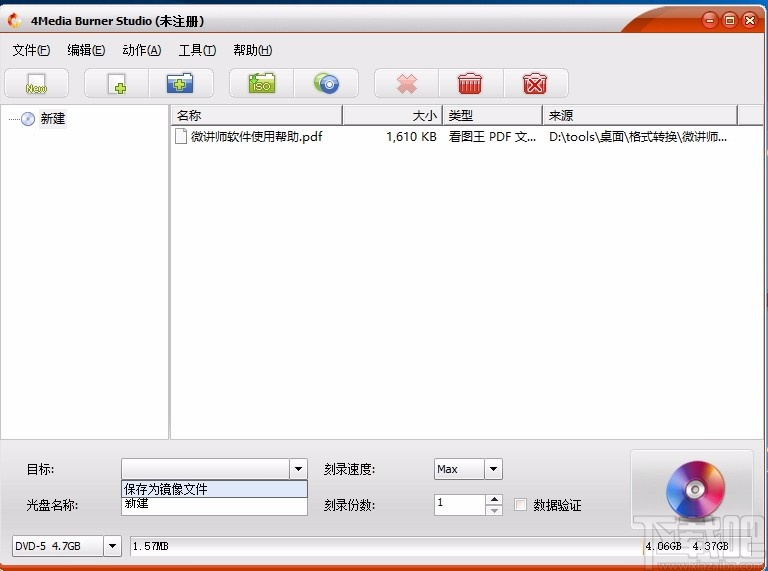
Task: Open the 刻录速度 Max dropdown
Action: point(493,469)
